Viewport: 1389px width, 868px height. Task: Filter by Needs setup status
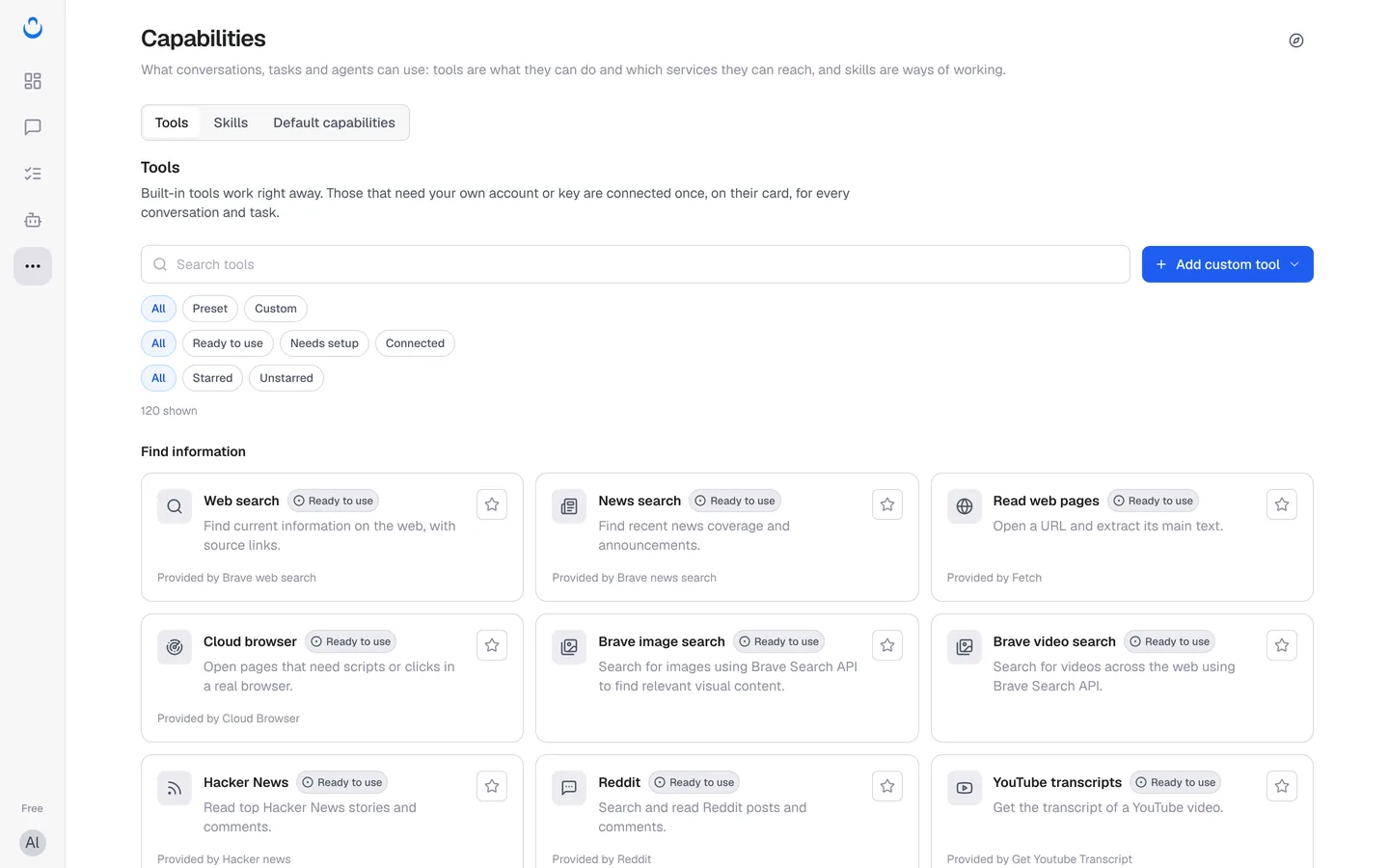point(324,343)
